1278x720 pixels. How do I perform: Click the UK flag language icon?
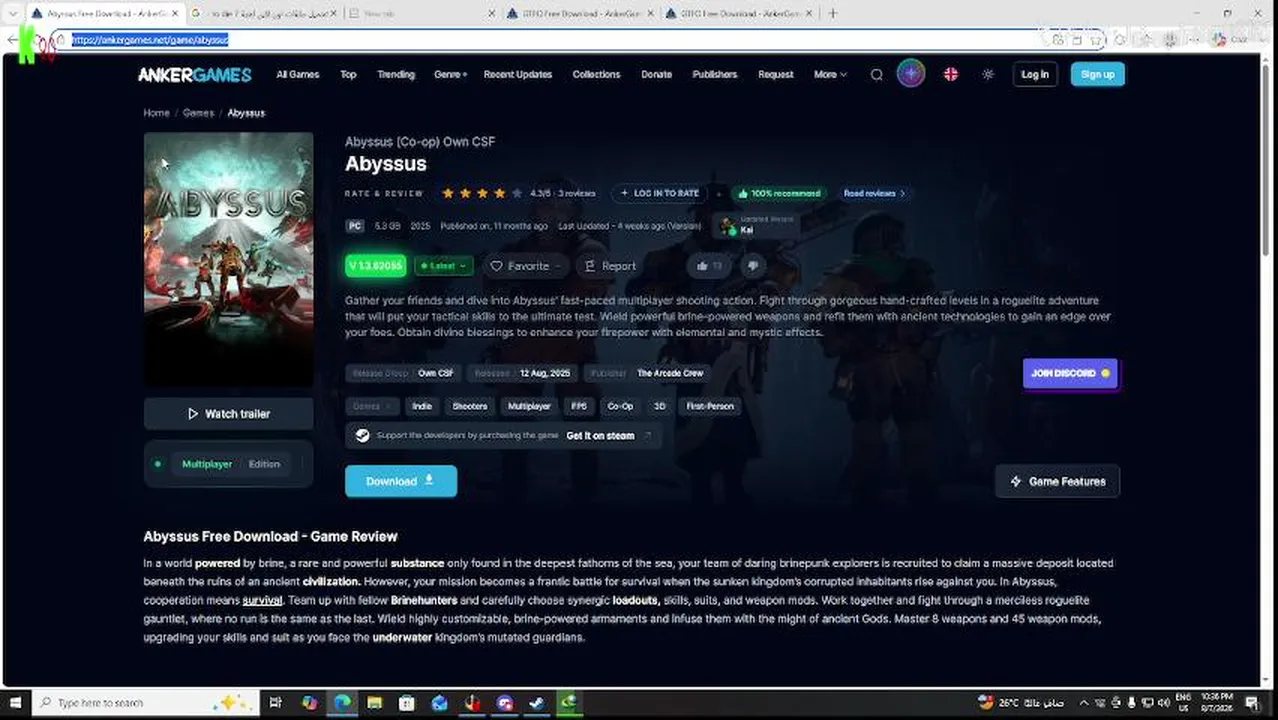tap(951, 74)
